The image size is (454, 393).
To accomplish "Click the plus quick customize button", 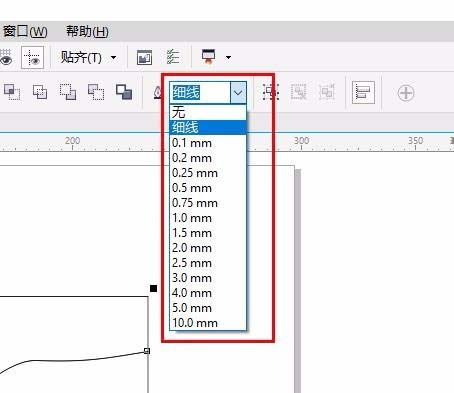I will click(x=406, y=93).
